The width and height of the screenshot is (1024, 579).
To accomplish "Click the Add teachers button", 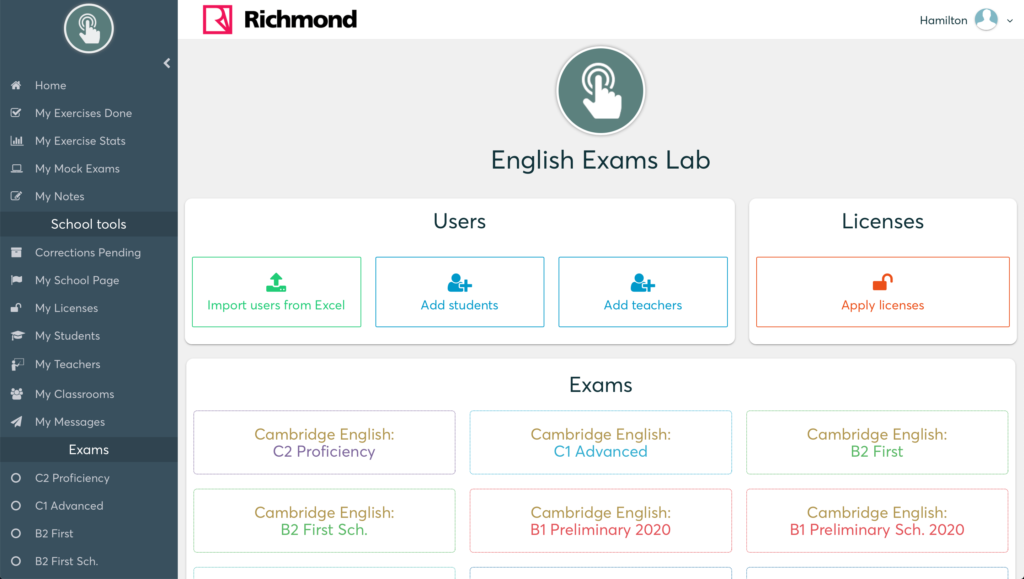I will (x=642, y=292).
